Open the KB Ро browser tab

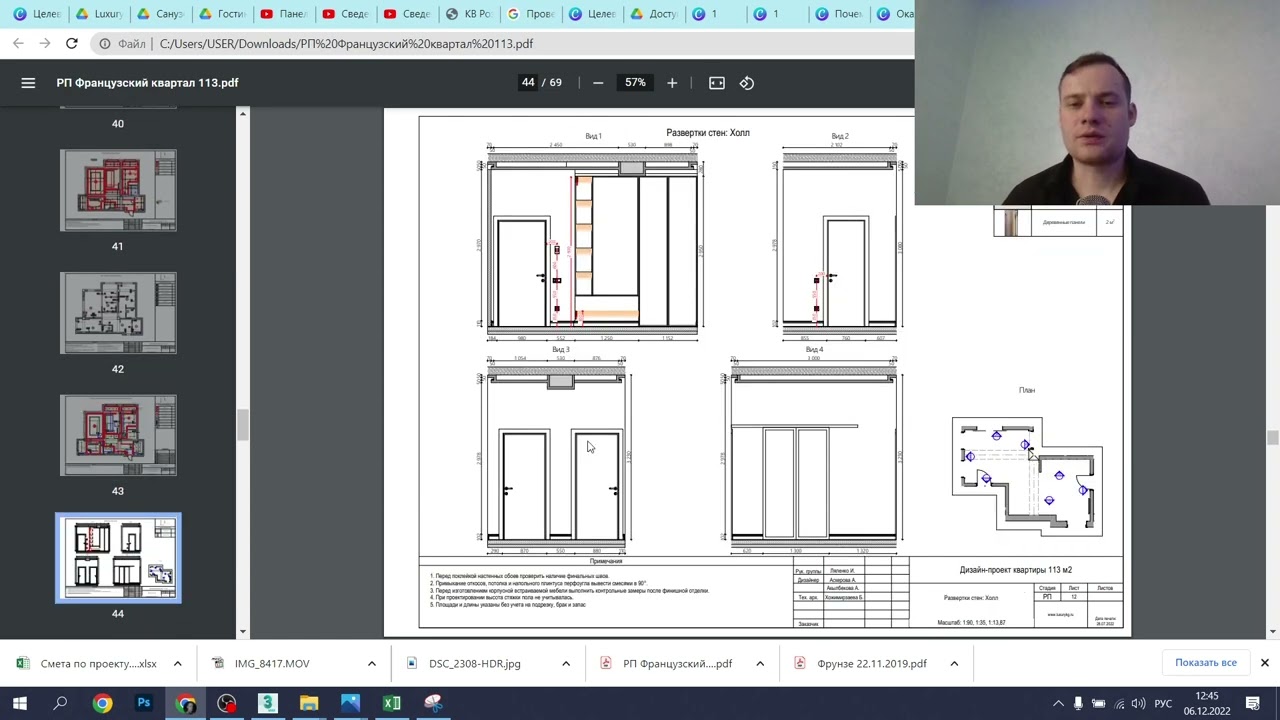[x=468, y=14]
